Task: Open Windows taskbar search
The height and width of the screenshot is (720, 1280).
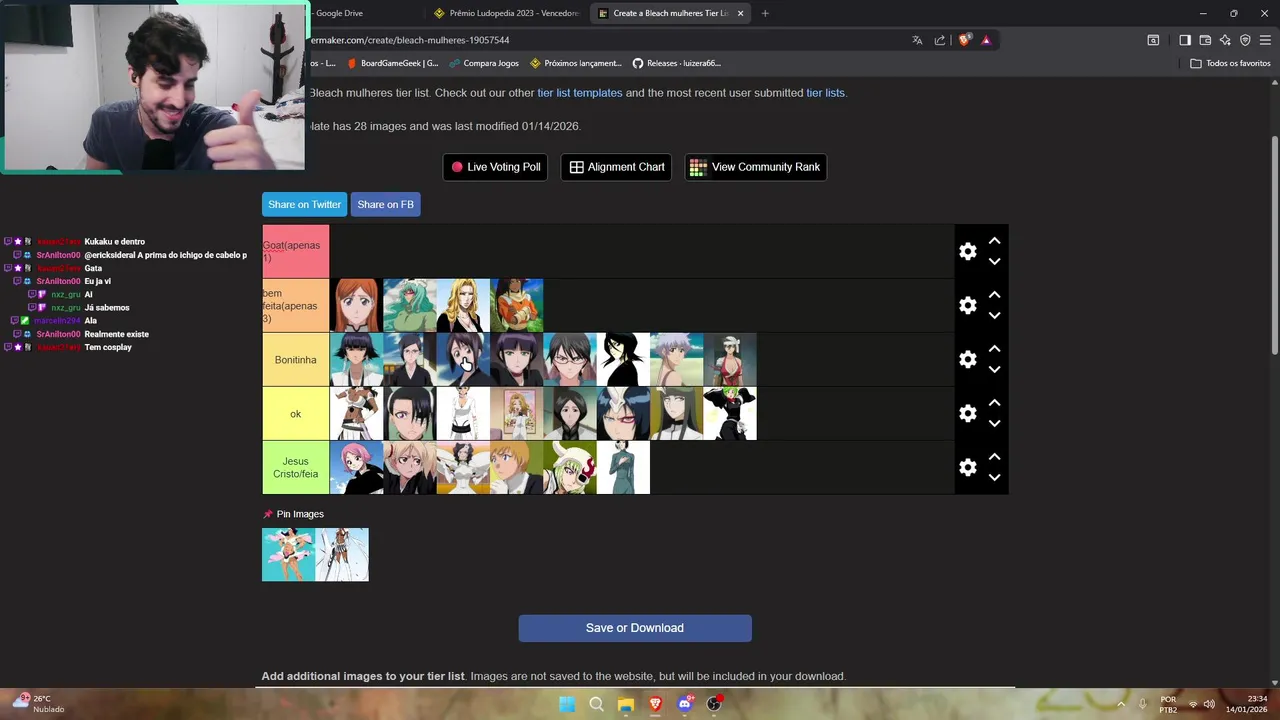Action: (x=596, y=704)
